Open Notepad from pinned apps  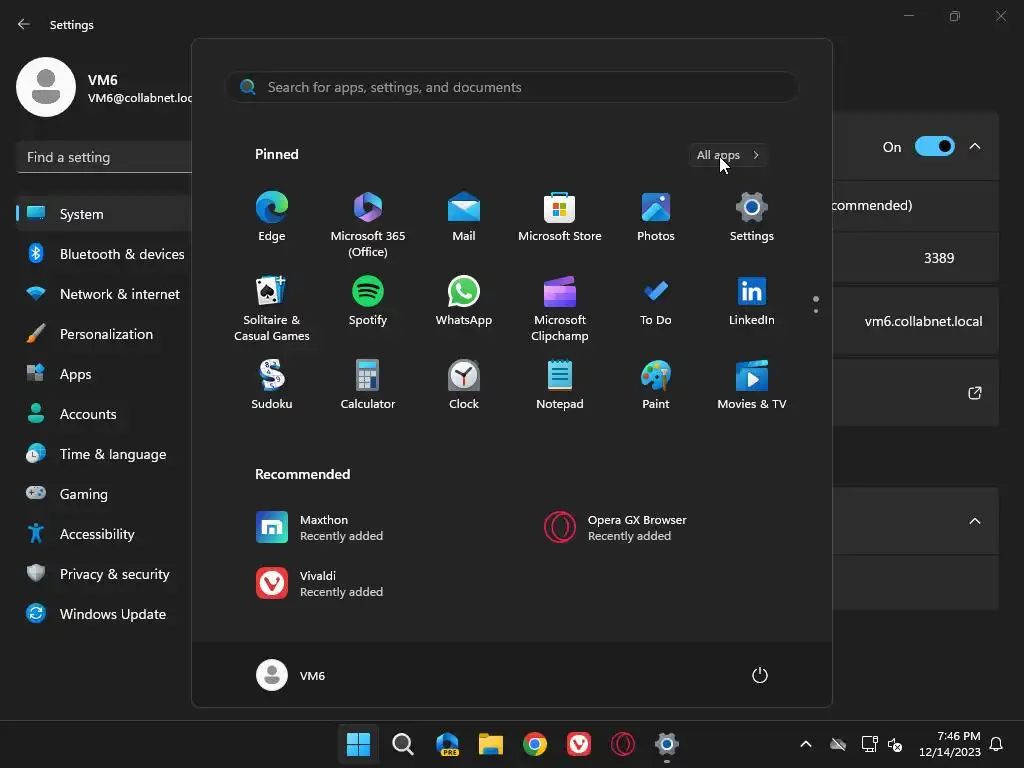click(x=560, y=385)
